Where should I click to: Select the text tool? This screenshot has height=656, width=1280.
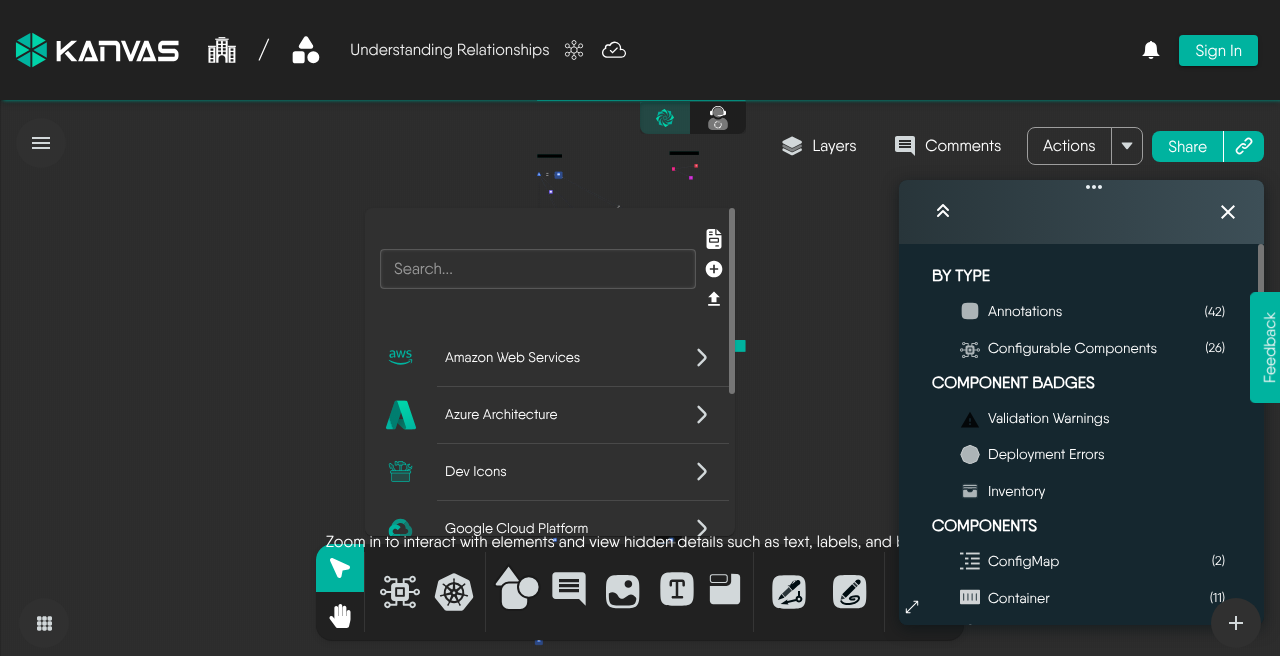[x=677, y=590]
